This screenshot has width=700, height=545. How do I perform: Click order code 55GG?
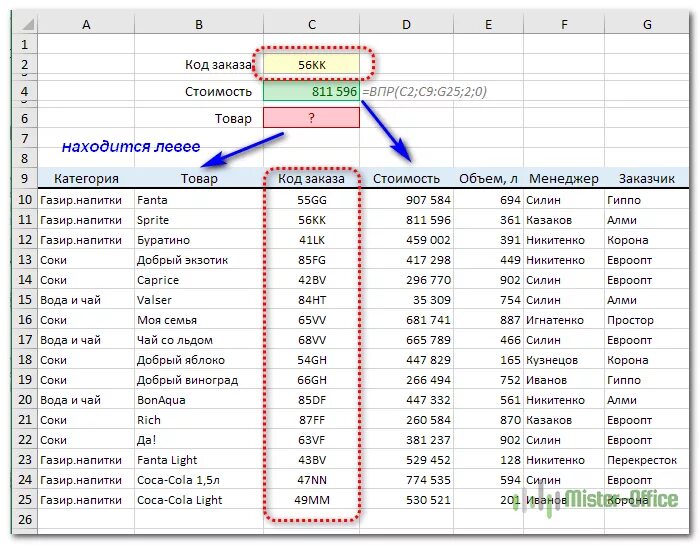[x=312, y=200]
